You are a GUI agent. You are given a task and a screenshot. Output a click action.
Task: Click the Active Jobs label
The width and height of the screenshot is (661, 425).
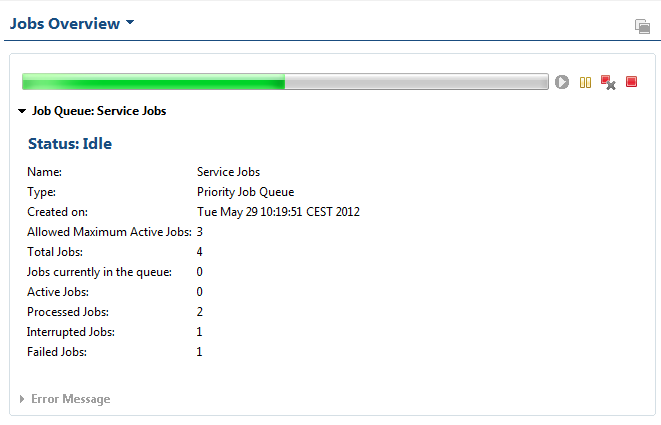click(x=58, y=292)
